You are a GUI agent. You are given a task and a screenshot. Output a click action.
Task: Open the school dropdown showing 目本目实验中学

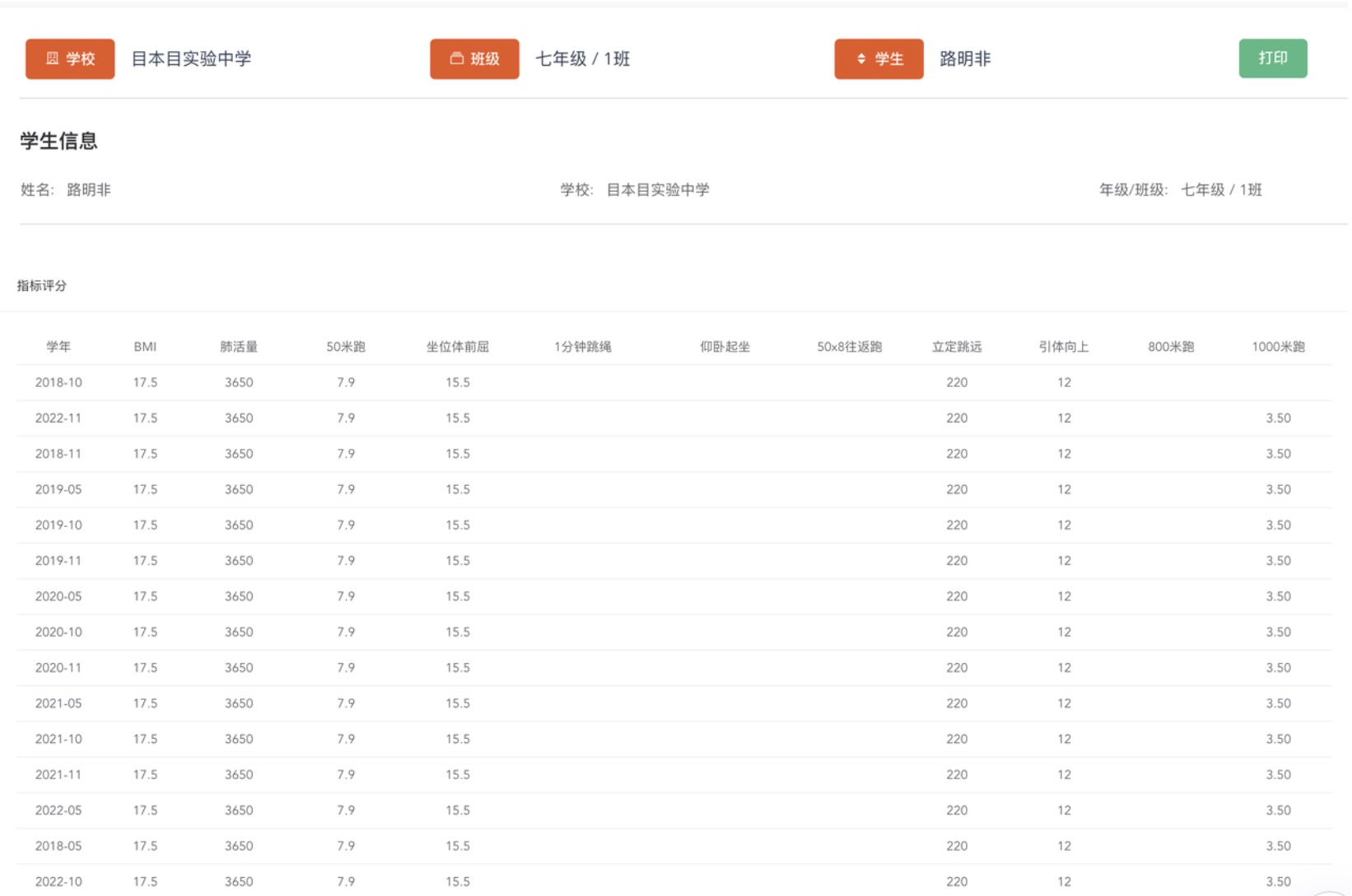coord(192,58)
